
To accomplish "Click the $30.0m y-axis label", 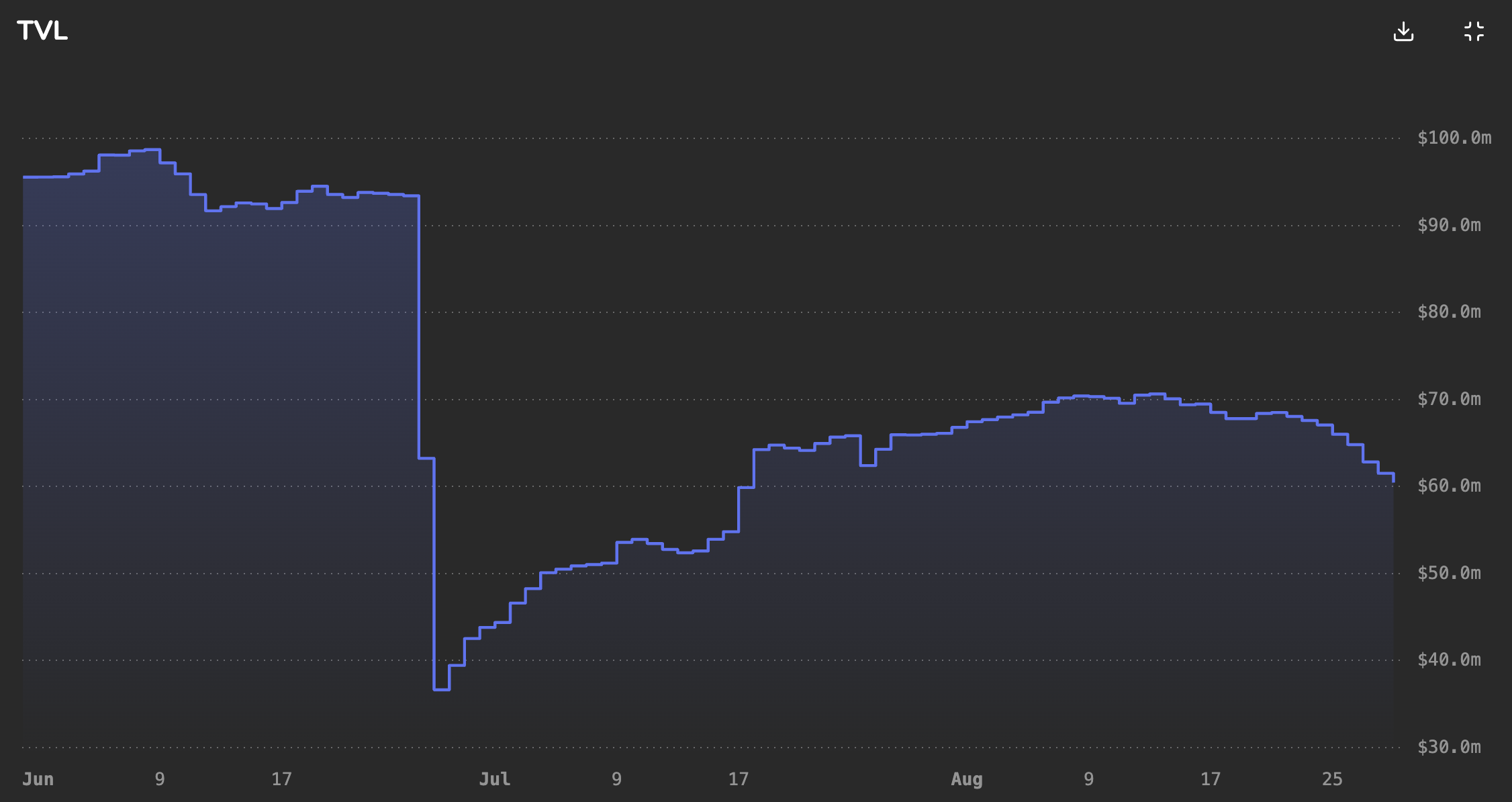I will 1448,747.
